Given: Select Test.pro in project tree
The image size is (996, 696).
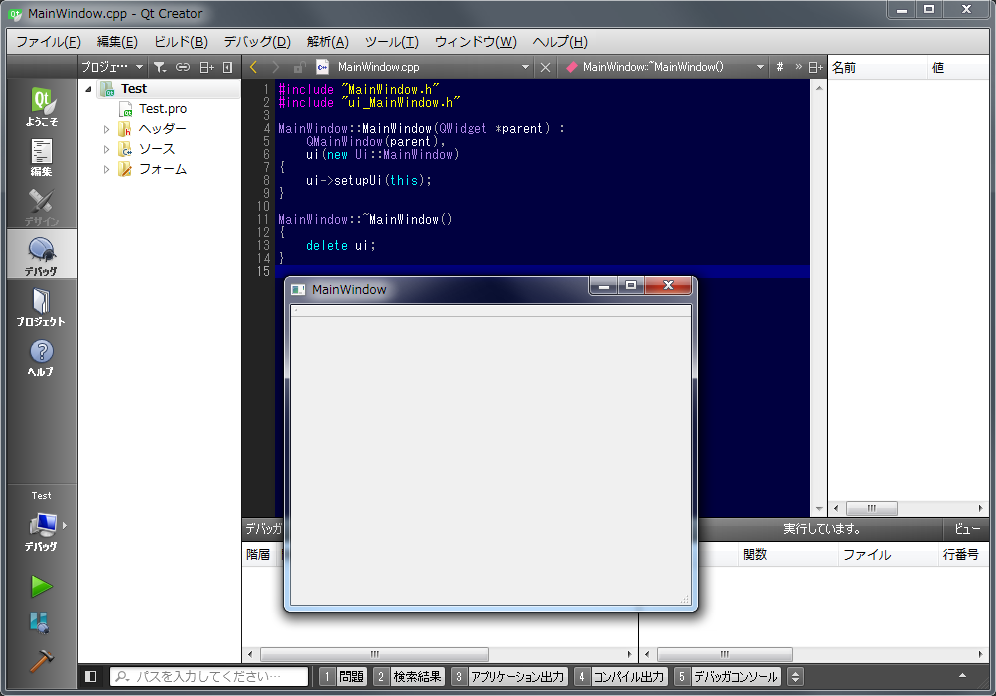Looking at the screenshot, I should 163,109.
